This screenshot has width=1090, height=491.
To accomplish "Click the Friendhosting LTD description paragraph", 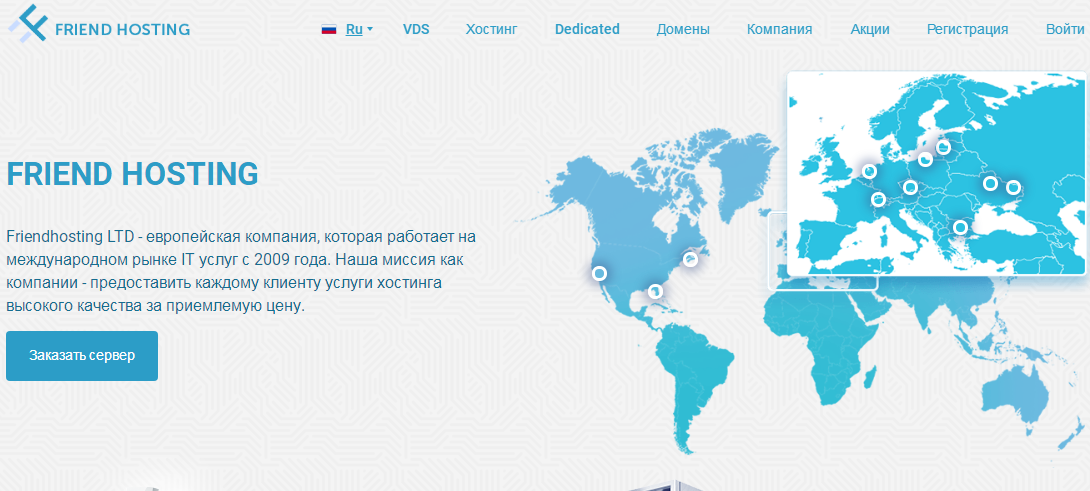I will (x=241, y=271).
